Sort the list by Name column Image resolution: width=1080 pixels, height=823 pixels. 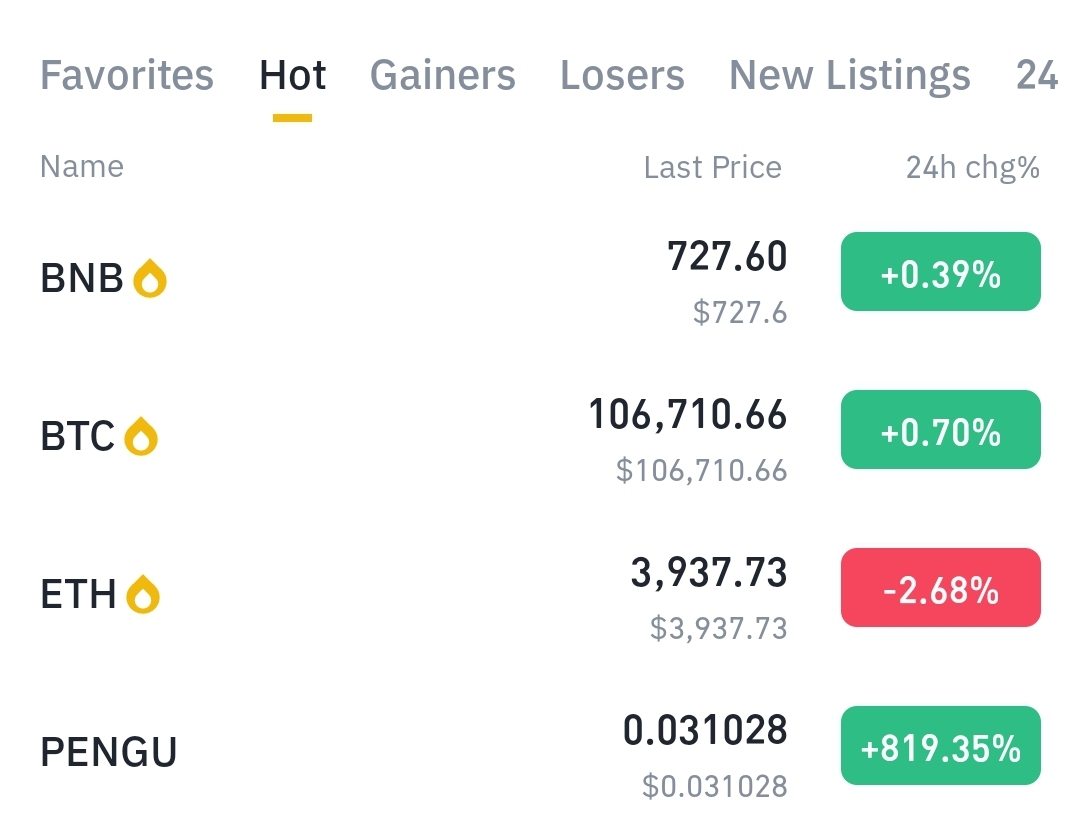pyautogui.click(x=82, y=167)
